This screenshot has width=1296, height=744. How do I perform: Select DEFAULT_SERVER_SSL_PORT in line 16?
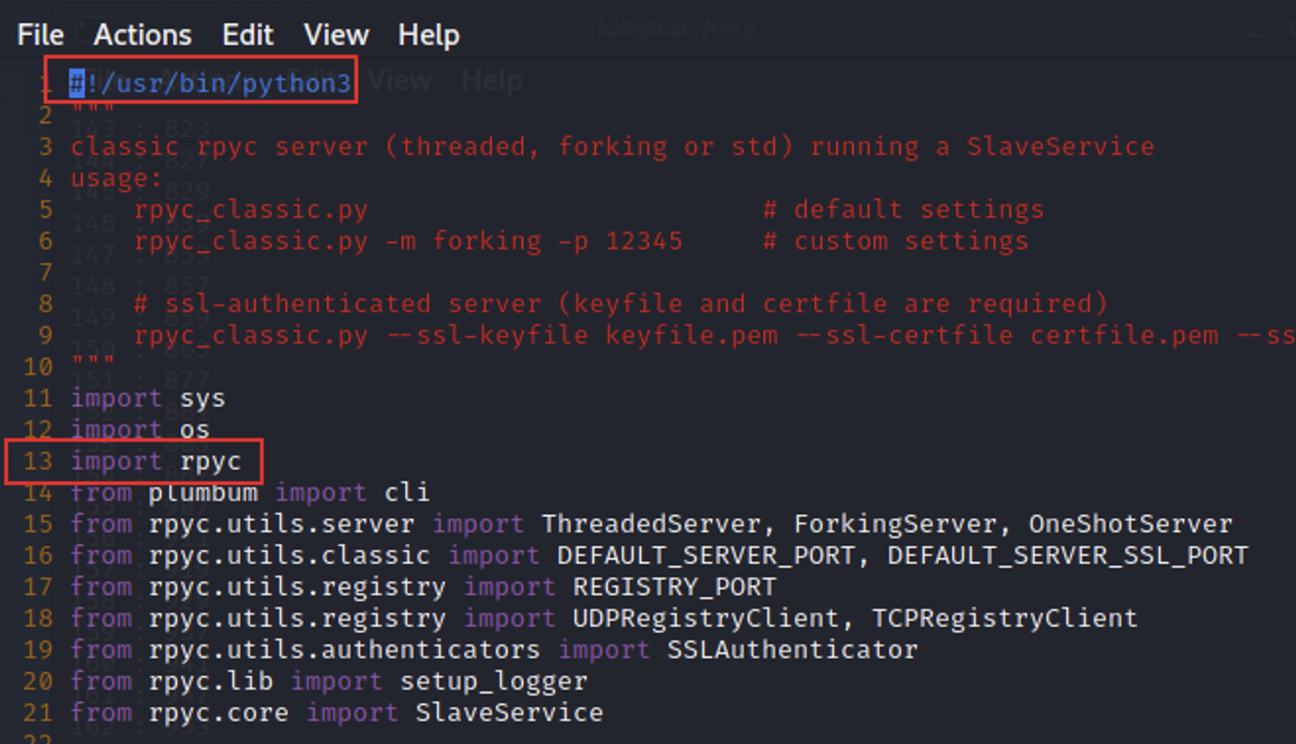pos(1067,556)
